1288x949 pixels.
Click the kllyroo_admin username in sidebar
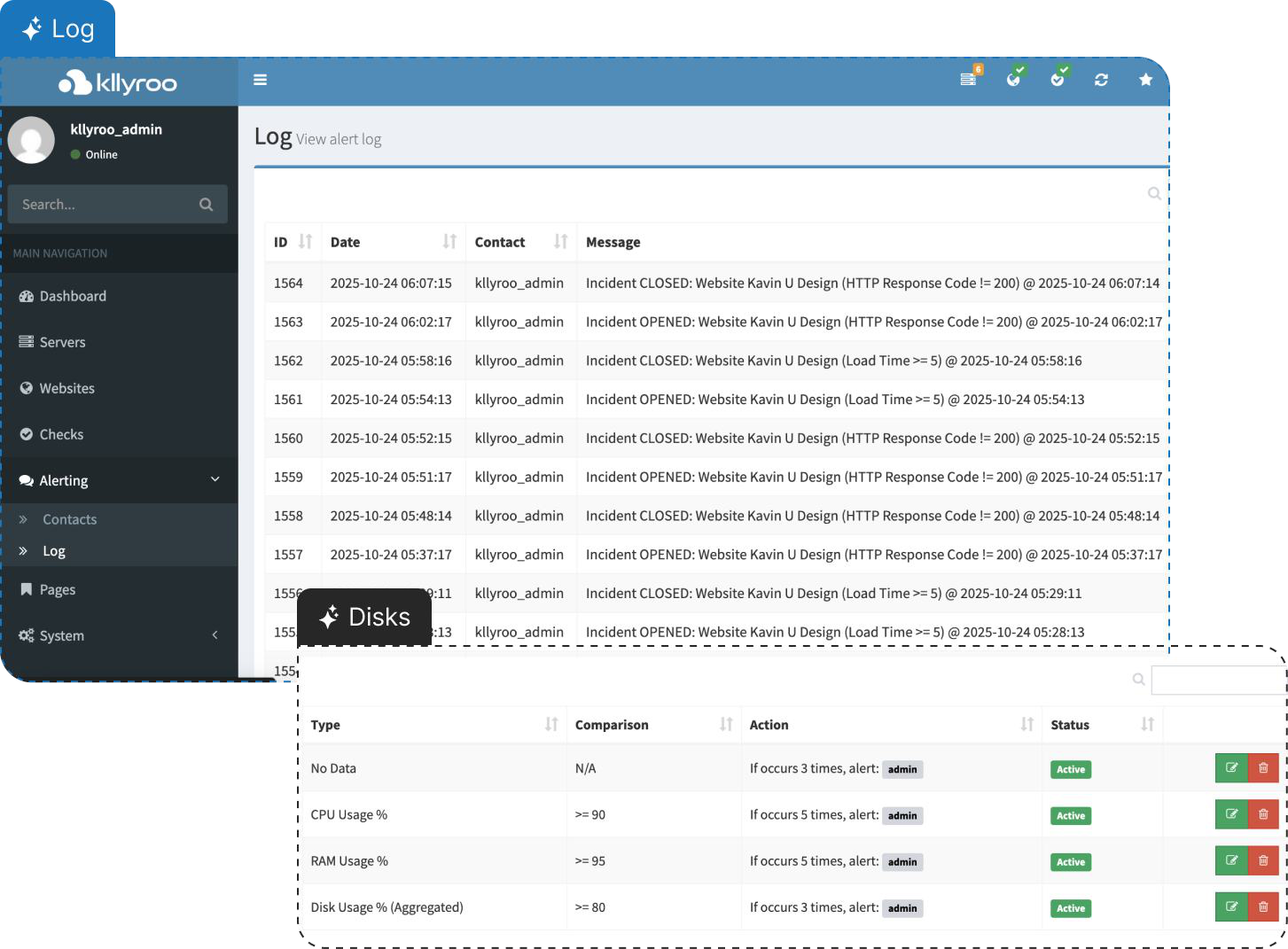point(116,129)
